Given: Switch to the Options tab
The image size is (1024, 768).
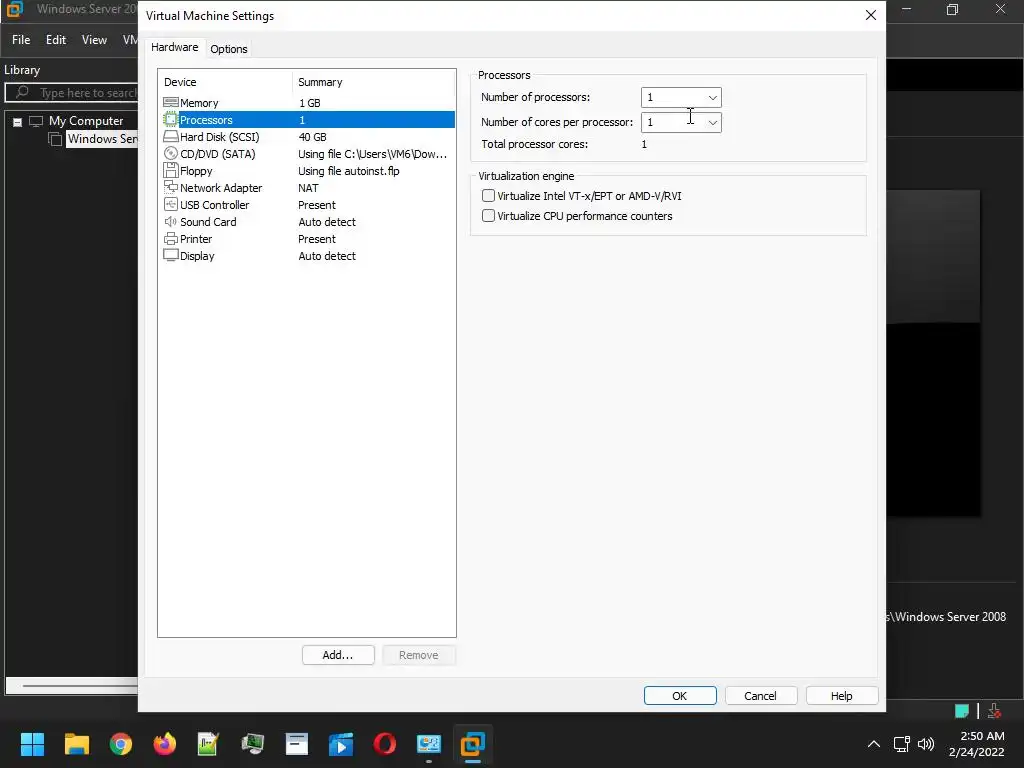Looking at the screenshot, I should click(229, 49).
